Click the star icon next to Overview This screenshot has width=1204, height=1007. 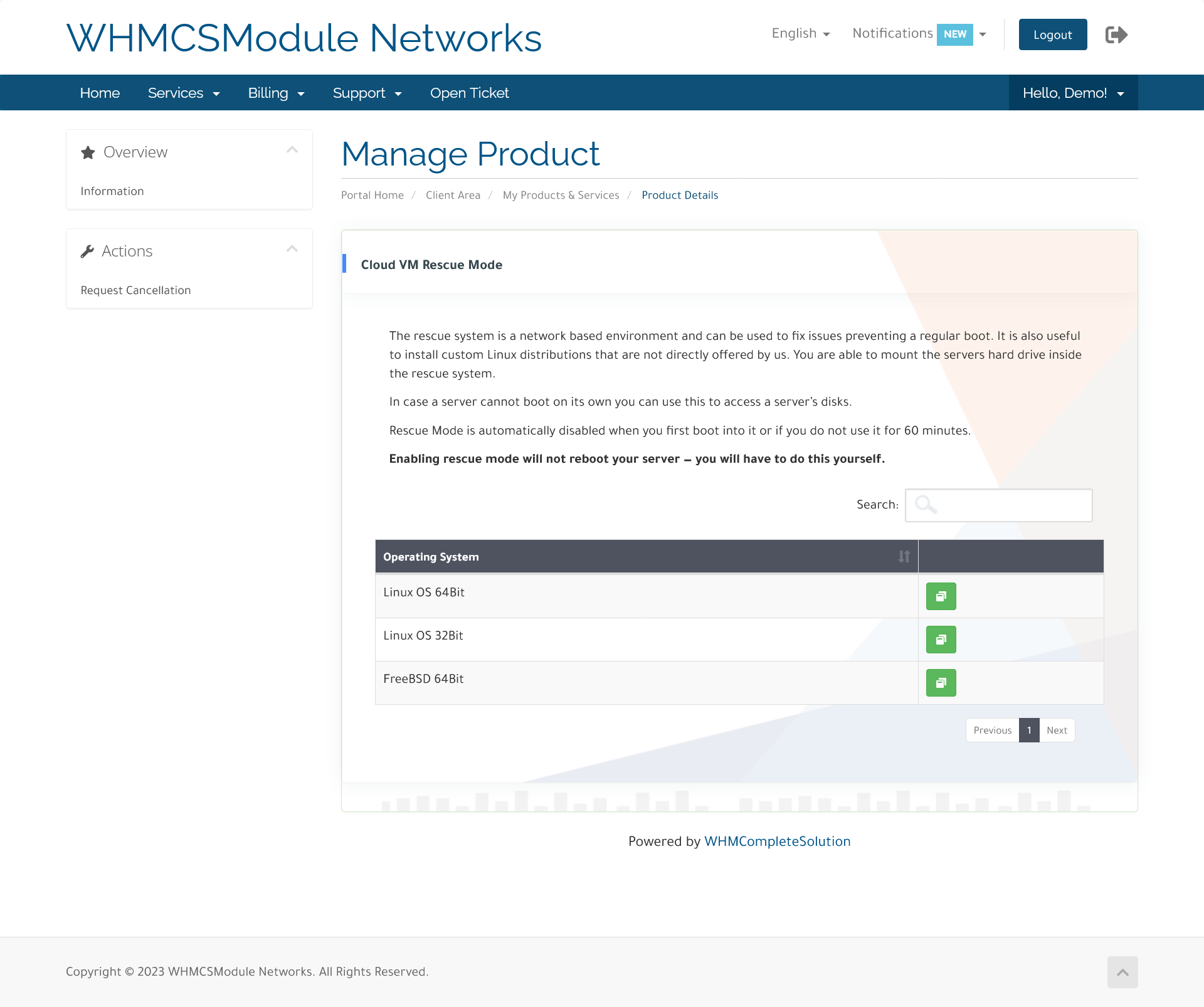point(88,152)
